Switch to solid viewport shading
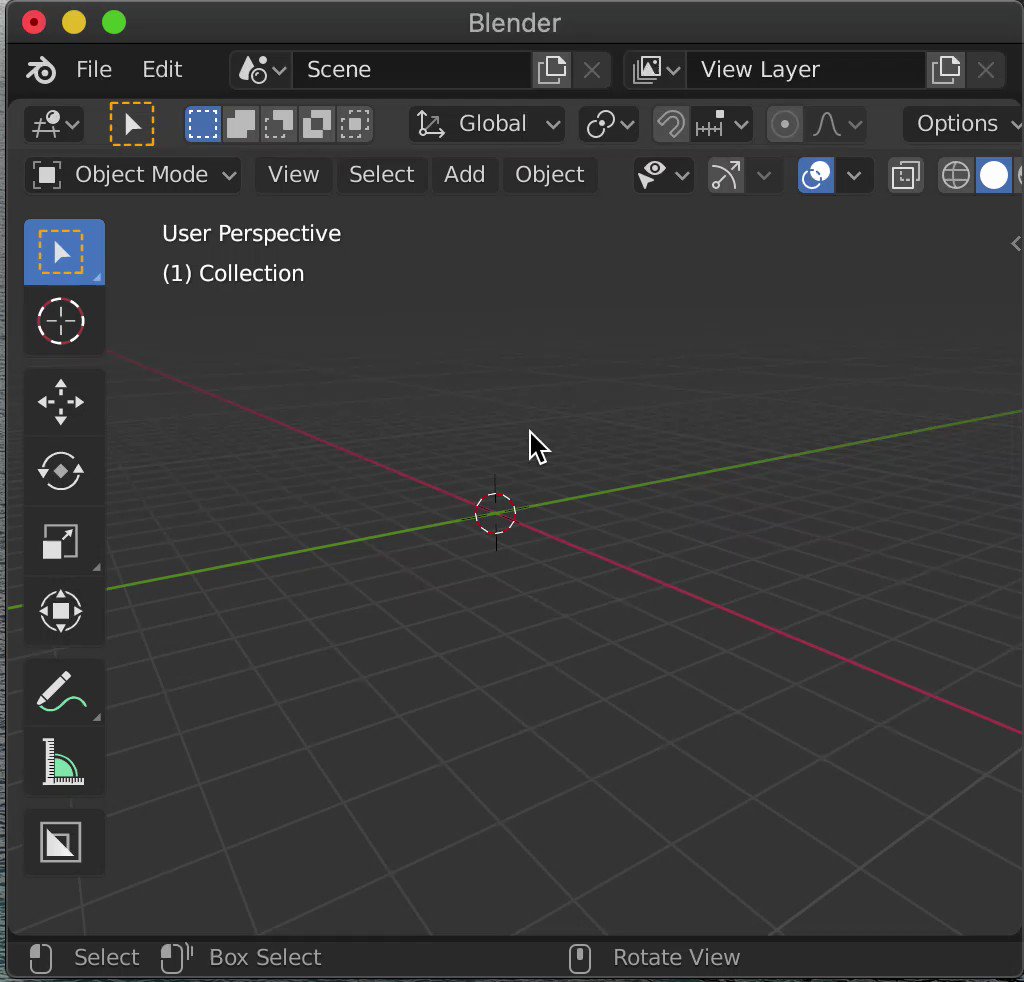Image resolution: width=1024 pixels, height=982 pixels. click(993, 175)
